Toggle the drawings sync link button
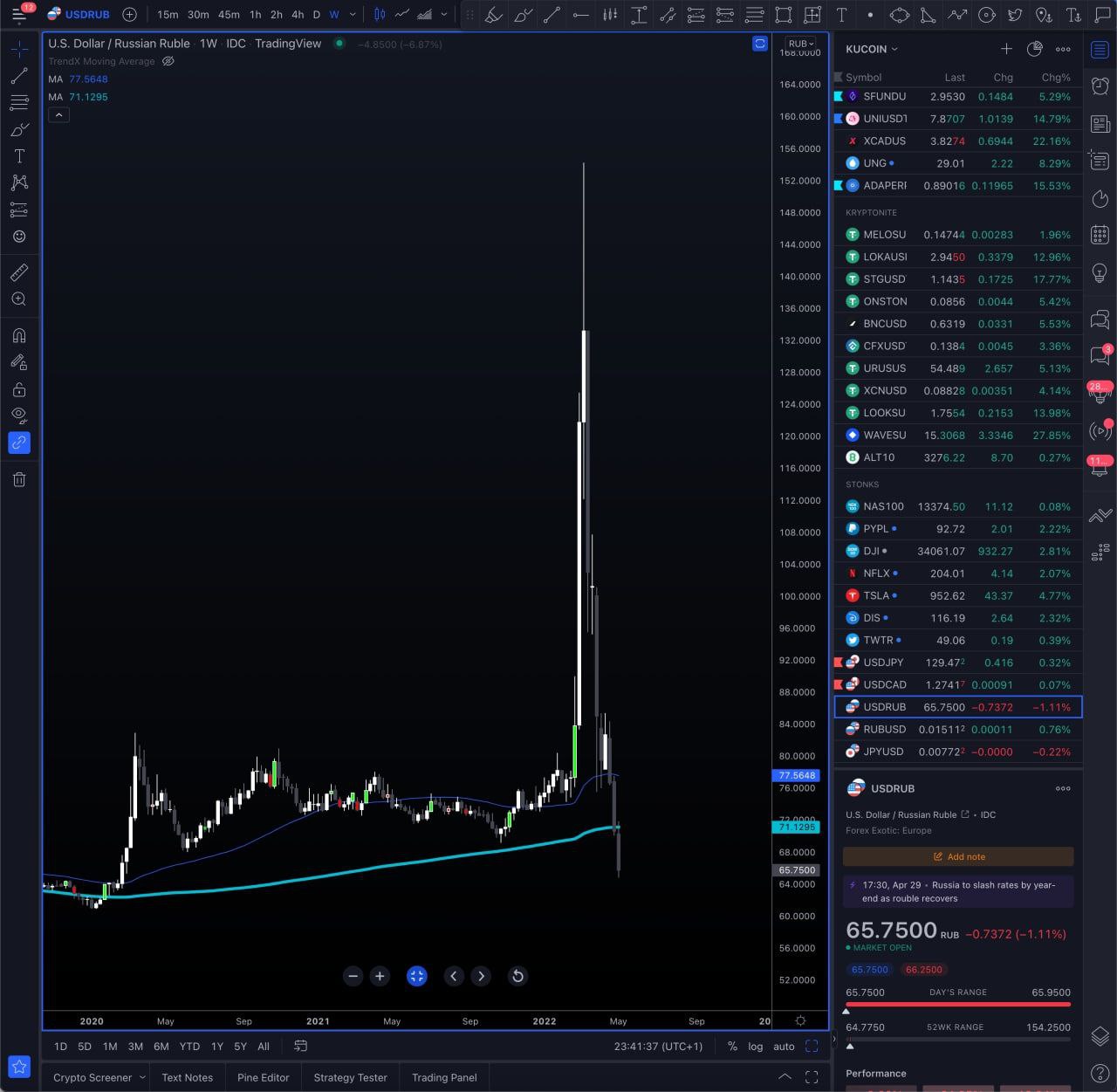The image size is (1117, 1092). 19,443
